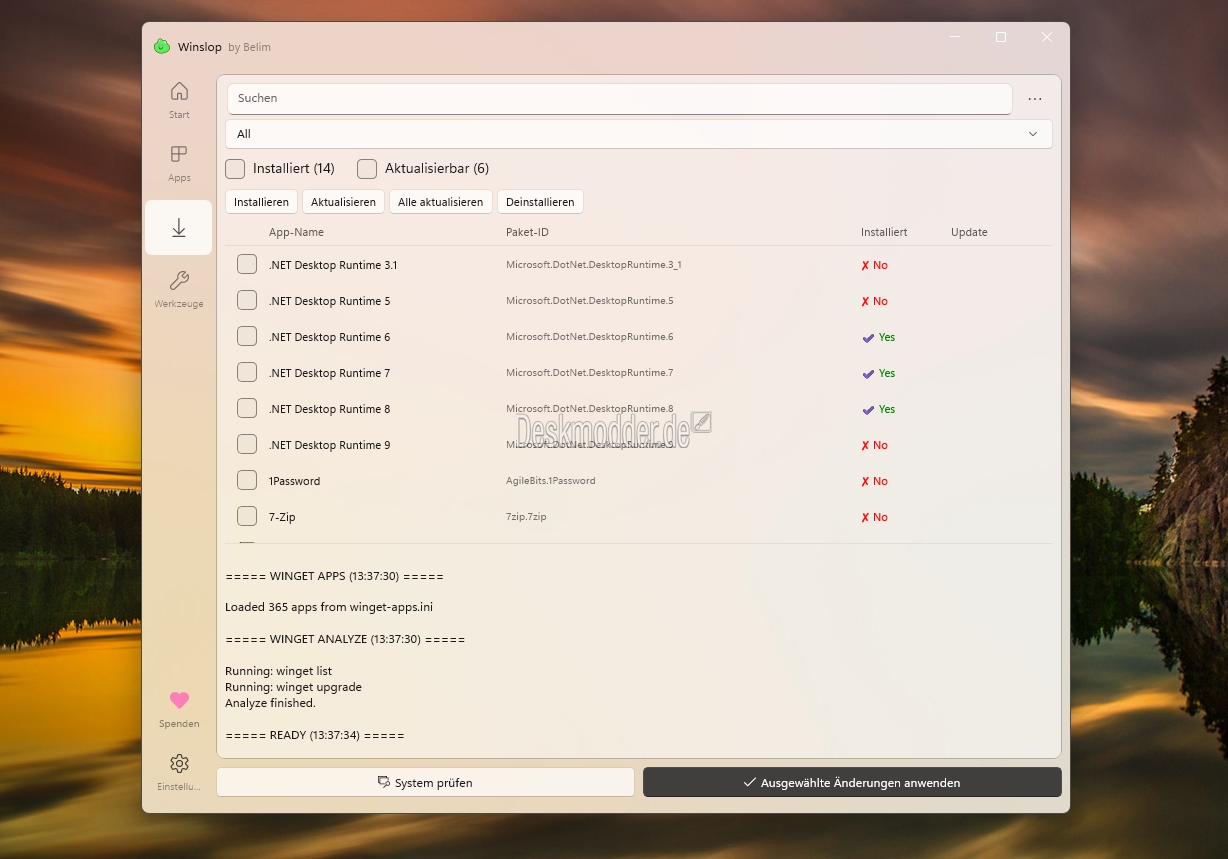Click the Installiert column header
The height and width of the screenshot is (859, 1228).
[884, 232]
